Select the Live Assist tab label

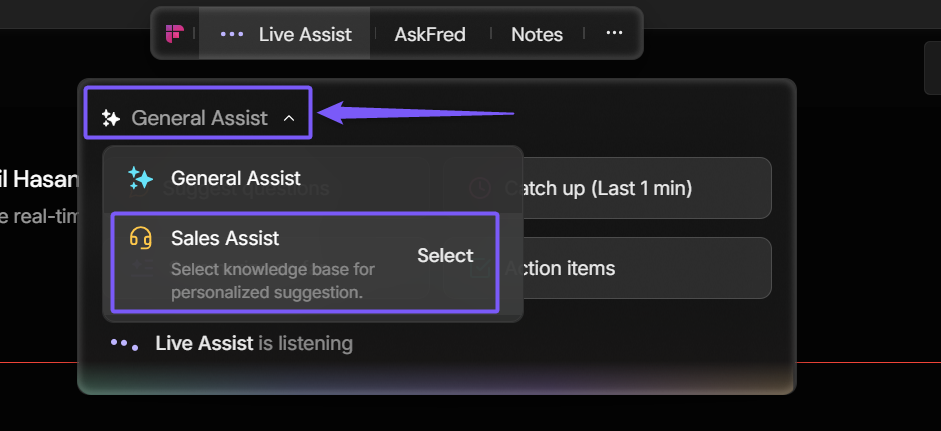pos(305,34)
